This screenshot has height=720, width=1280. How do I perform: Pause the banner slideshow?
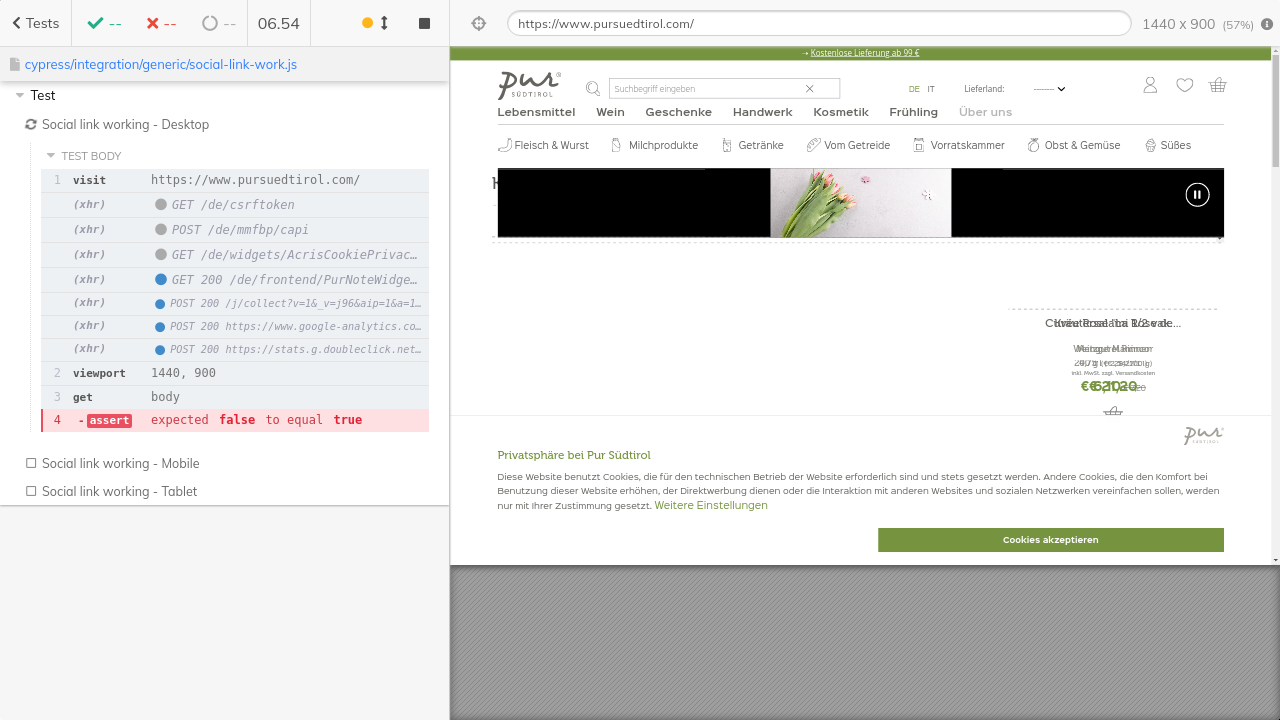coord(1197,195)
